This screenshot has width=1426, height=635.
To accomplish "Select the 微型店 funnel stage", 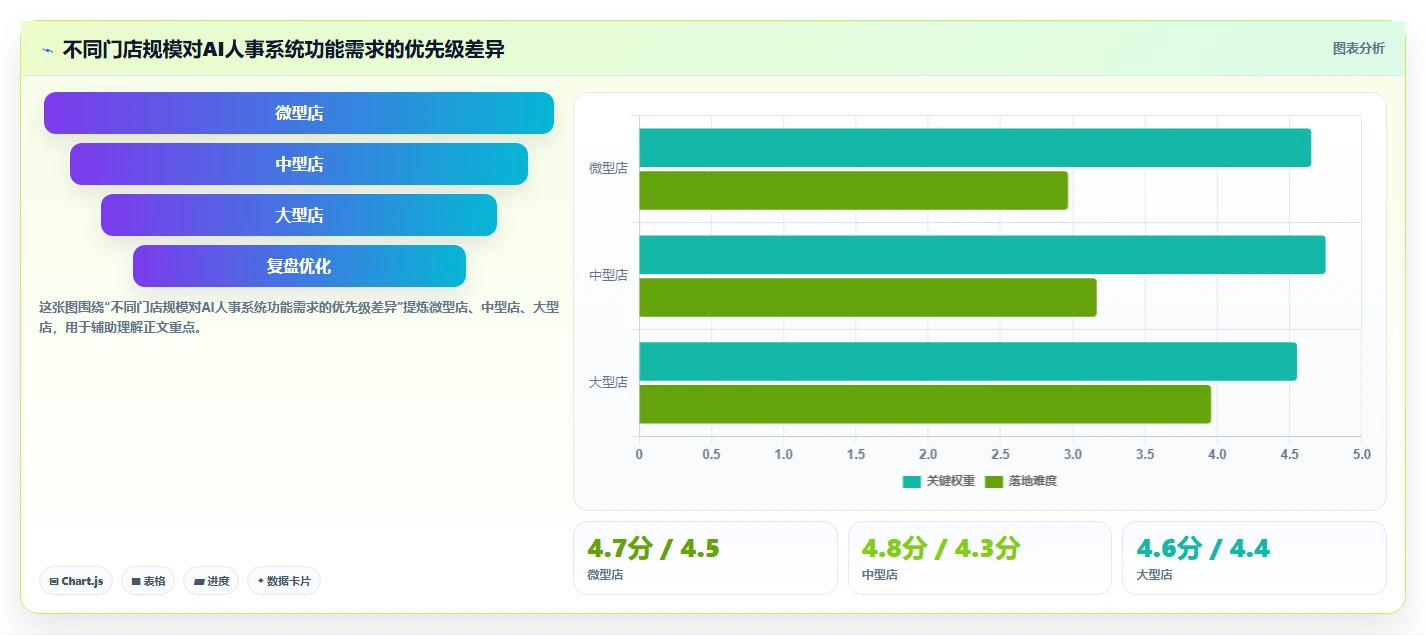I will (299, 113).
